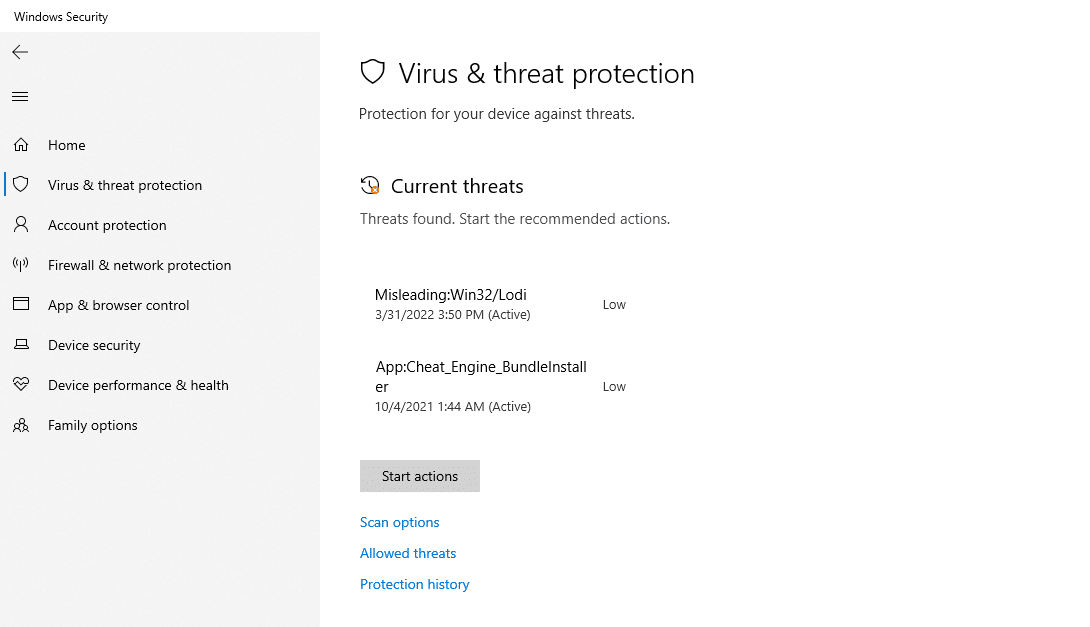Click Start actions to handle threats

click(419, 476)
